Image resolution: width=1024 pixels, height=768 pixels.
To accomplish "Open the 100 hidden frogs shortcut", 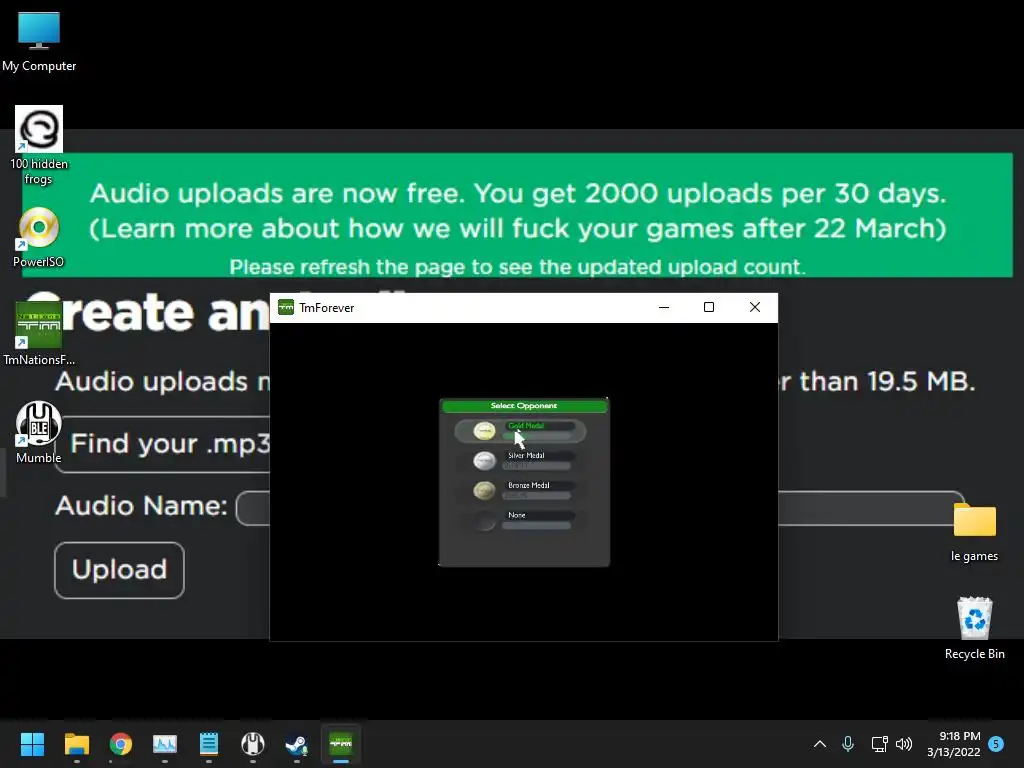I will click(39, 145).
